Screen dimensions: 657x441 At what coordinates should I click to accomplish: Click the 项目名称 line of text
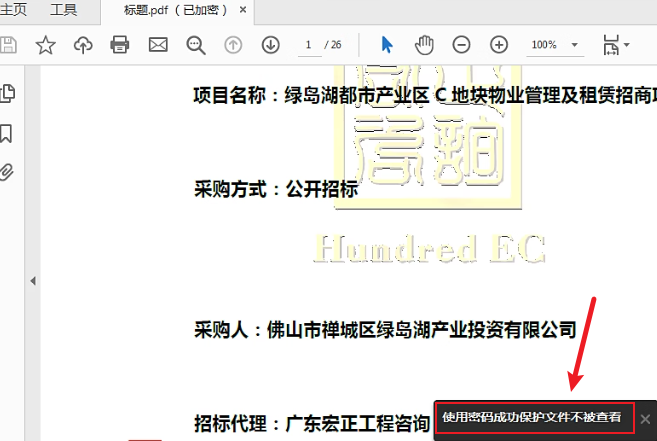click(424, 95)
